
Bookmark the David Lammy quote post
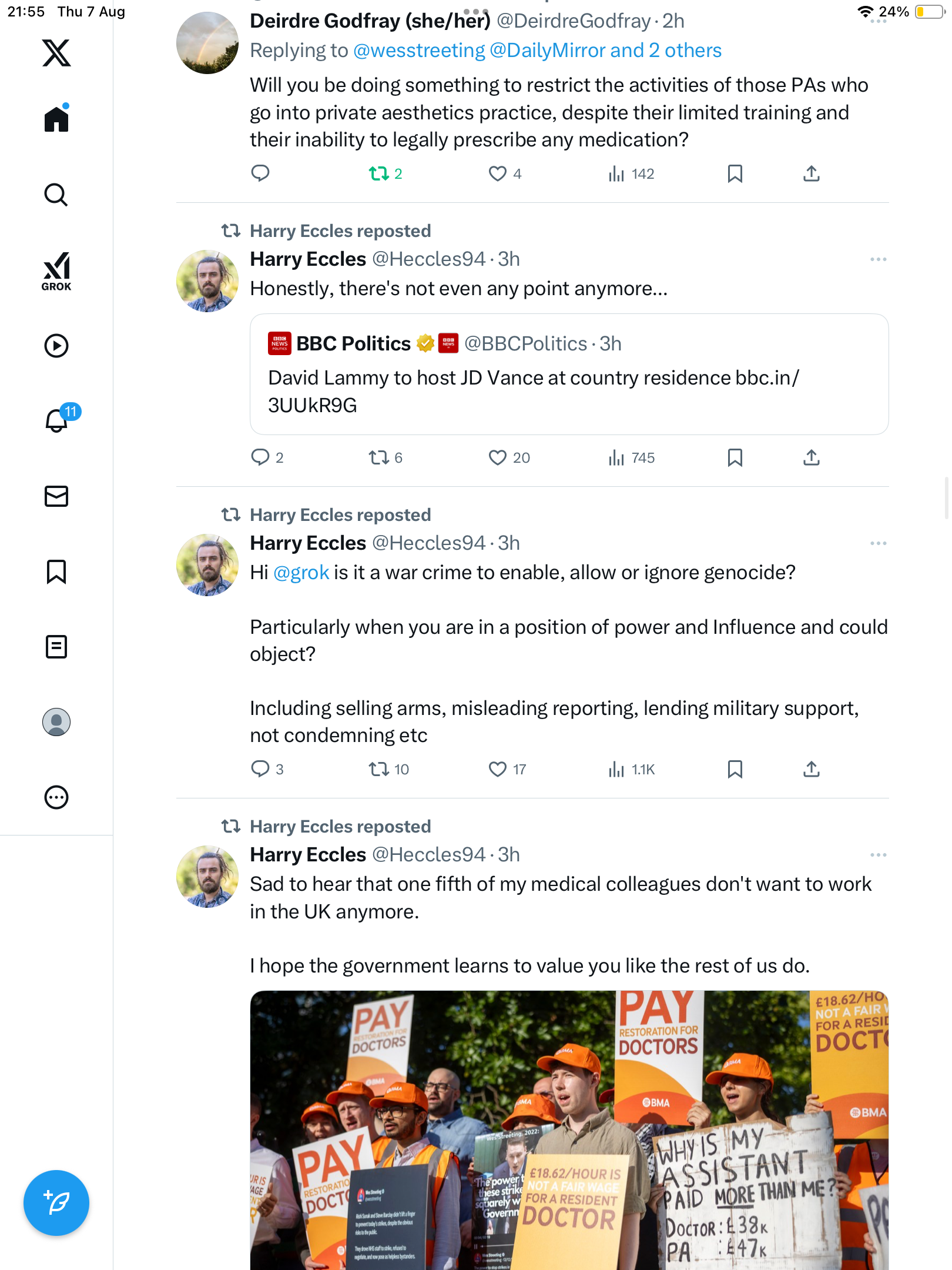point(735,457)
